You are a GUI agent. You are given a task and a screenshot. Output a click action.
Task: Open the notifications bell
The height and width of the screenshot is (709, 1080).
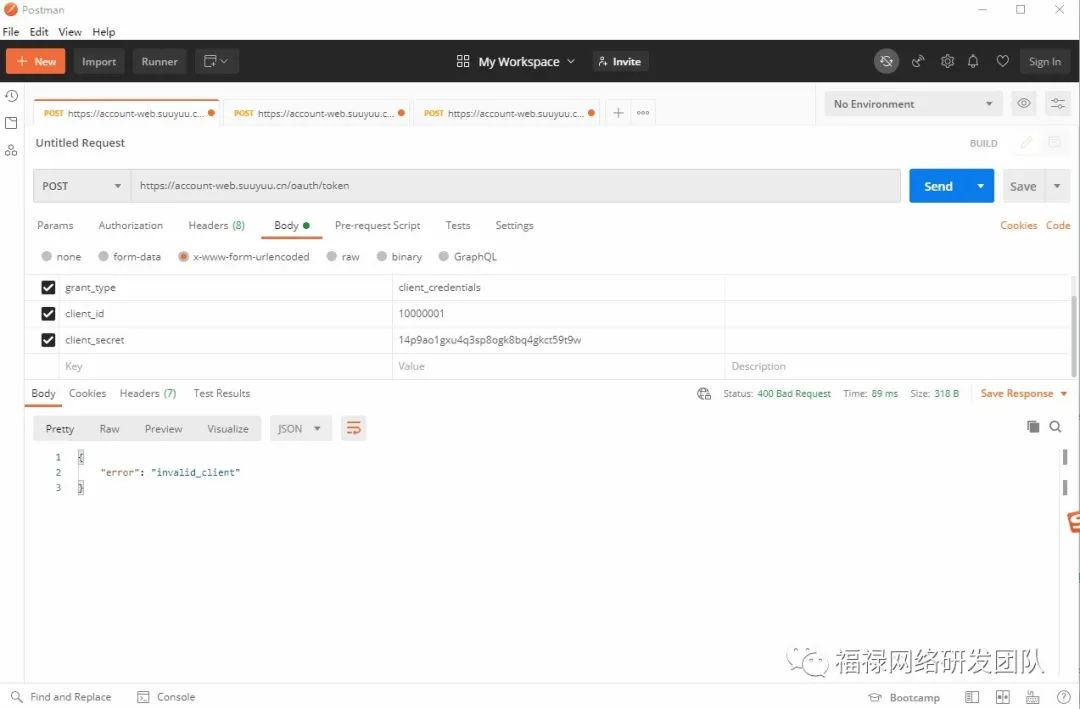pyautogui.click(x=973, y=61)
